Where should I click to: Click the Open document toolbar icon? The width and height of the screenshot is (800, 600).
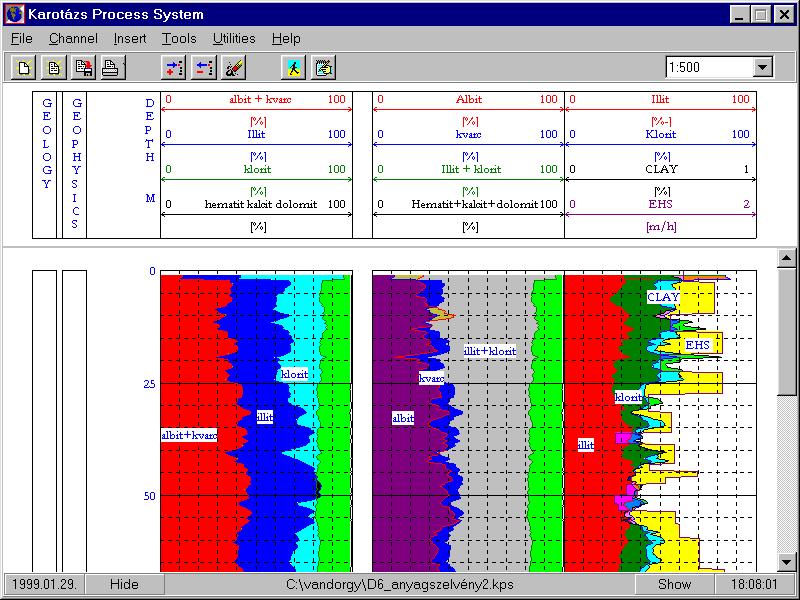click(x=53, y=68)
